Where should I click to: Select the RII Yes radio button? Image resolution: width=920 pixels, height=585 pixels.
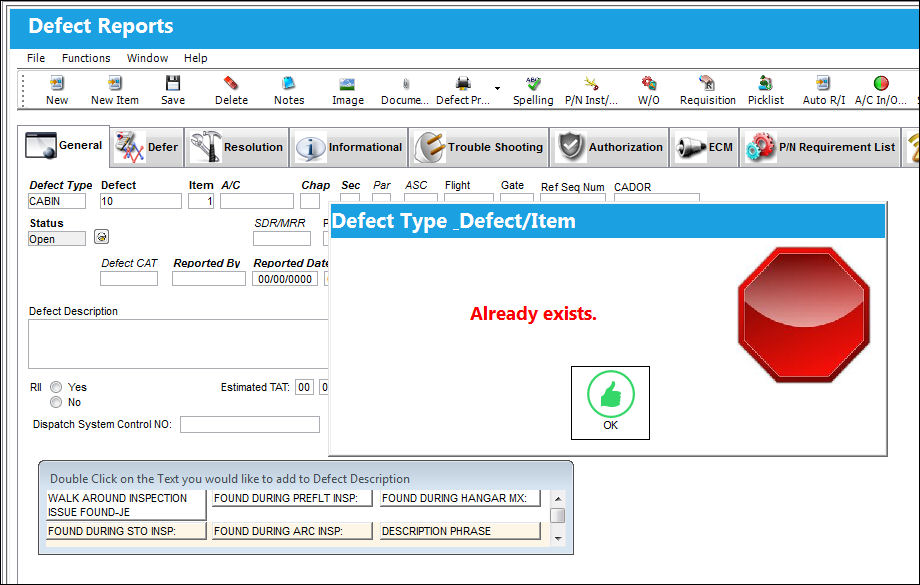(x=56, y=387)
